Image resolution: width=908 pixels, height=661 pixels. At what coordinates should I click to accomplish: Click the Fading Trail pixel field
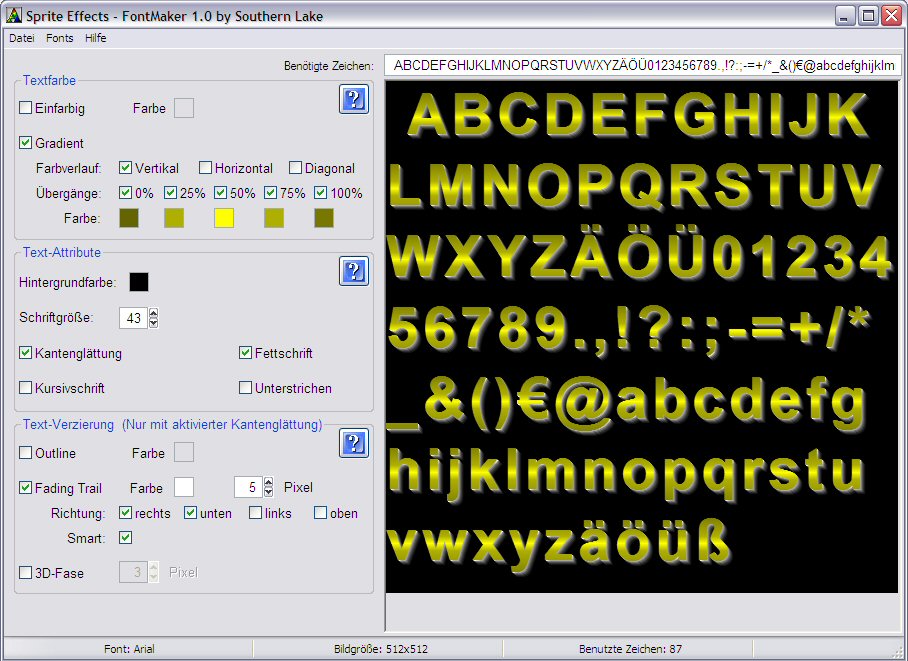[x=248, y=487]
